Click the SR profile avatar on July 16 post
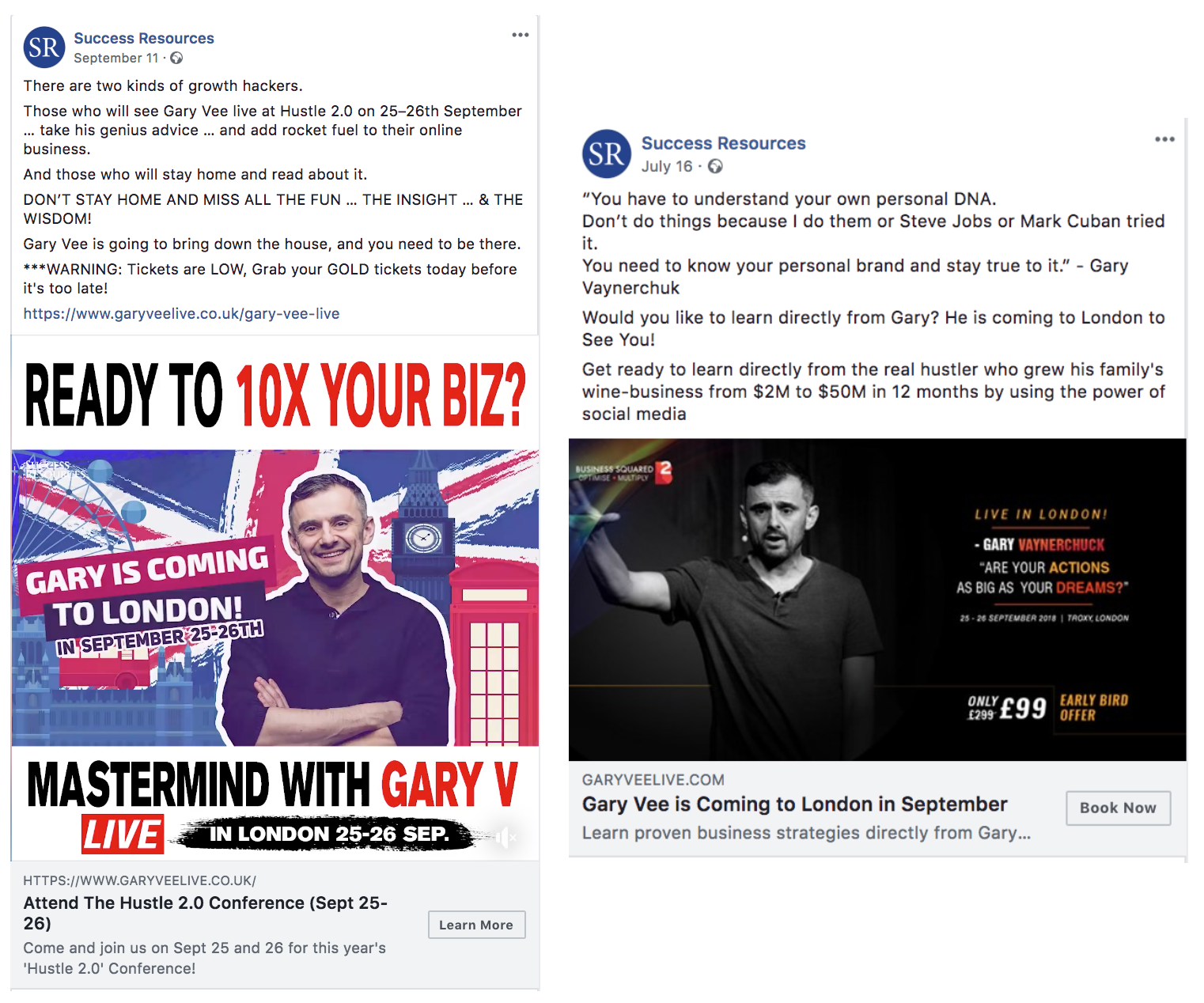Viewport: 1204px width, 1003px height. [607, 153]
